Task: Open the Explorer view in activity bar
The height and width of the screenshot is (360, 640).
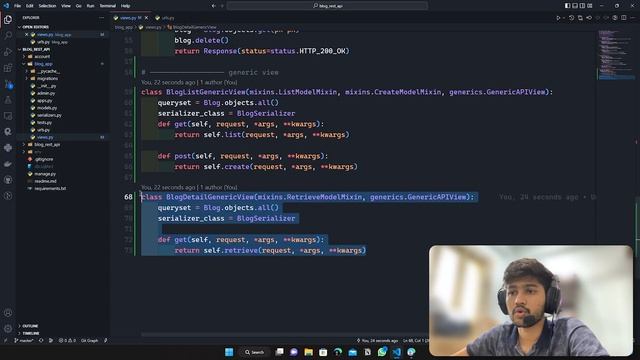Action: coord(8,20)
